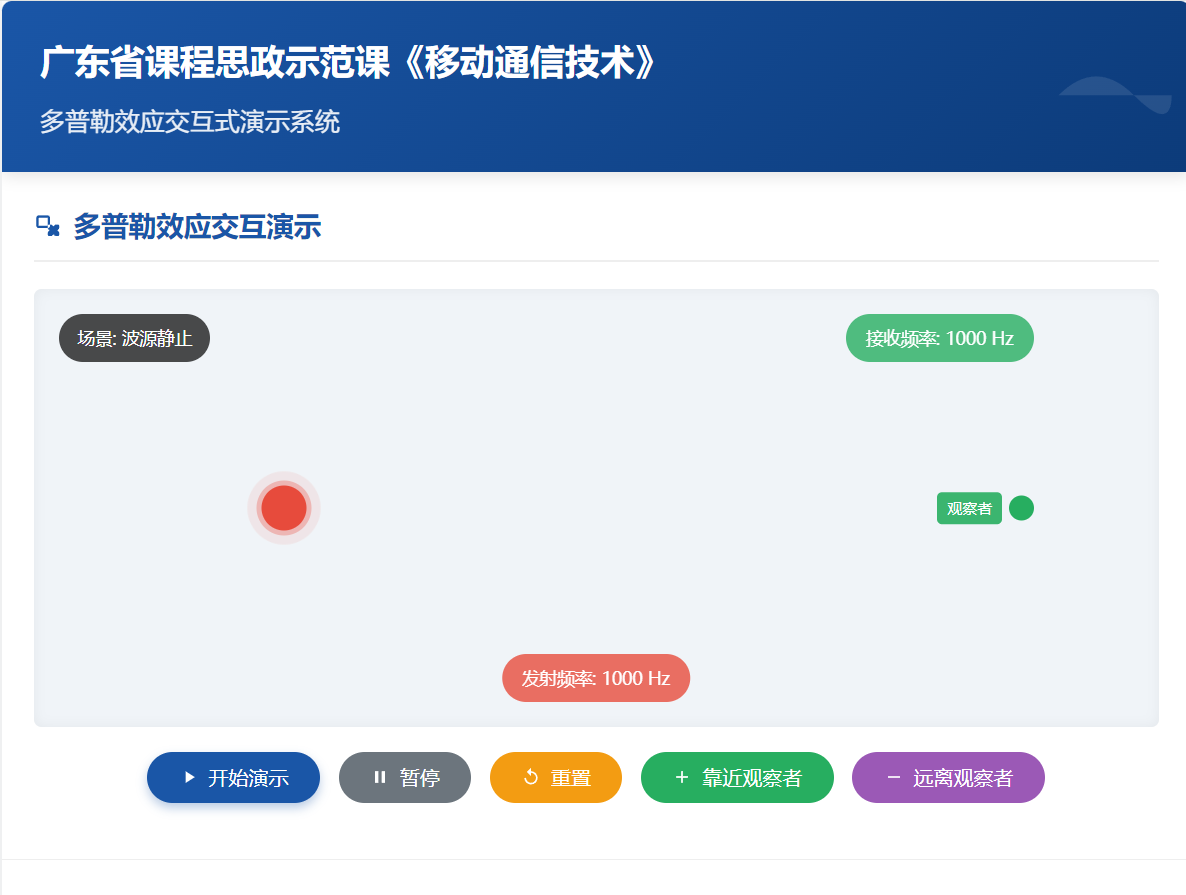This screenshot has height=895, width=1186.
Task: Click the 接收频率: 1000 Hz indicator
Action: coord(939,338)
